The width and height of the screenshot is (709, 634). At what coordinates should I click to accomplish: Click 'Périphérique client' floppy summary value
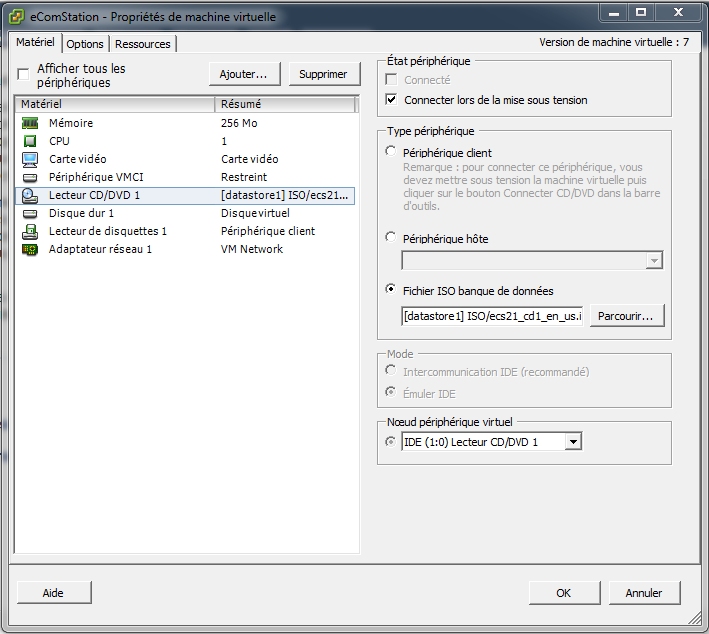point(268,231)
